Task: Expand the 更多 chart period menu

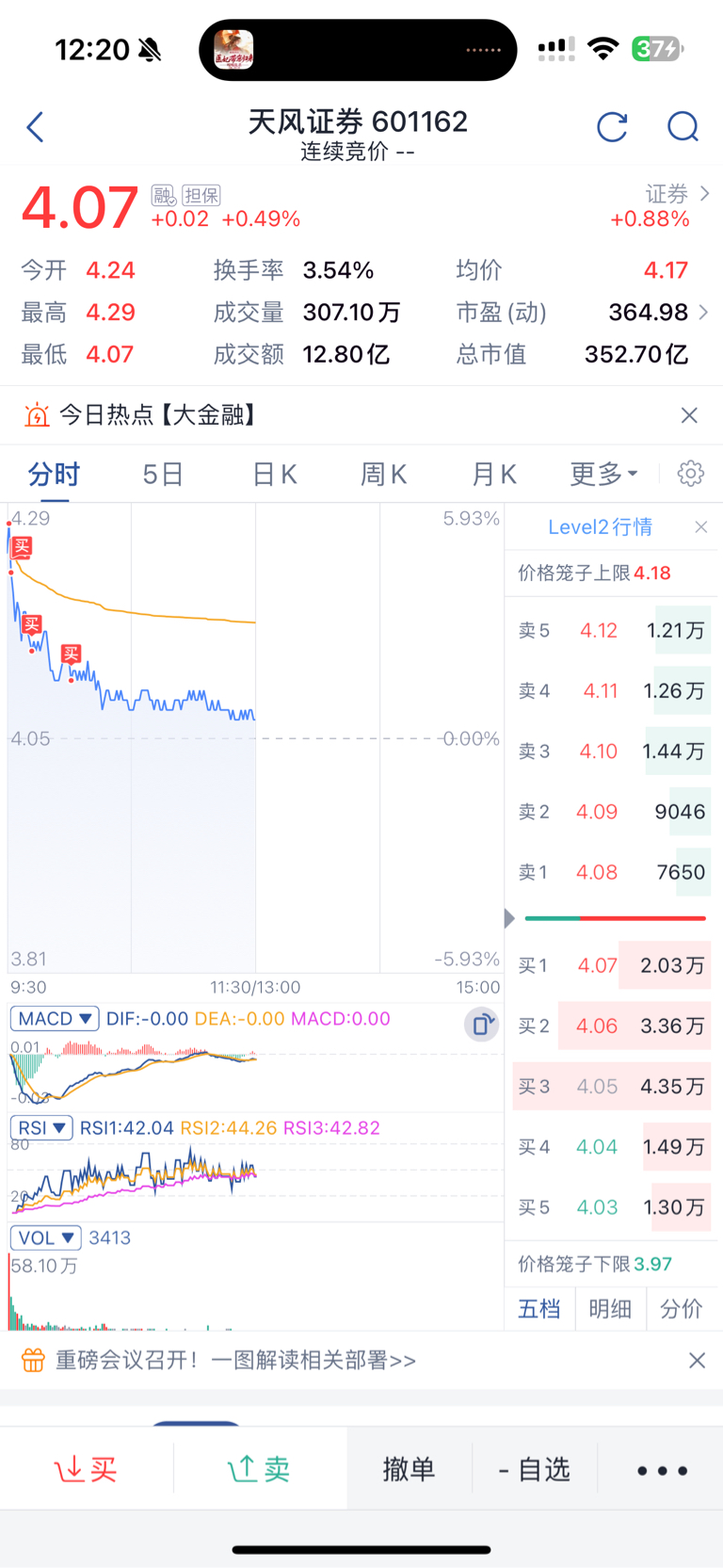Action: pos(603,474)
